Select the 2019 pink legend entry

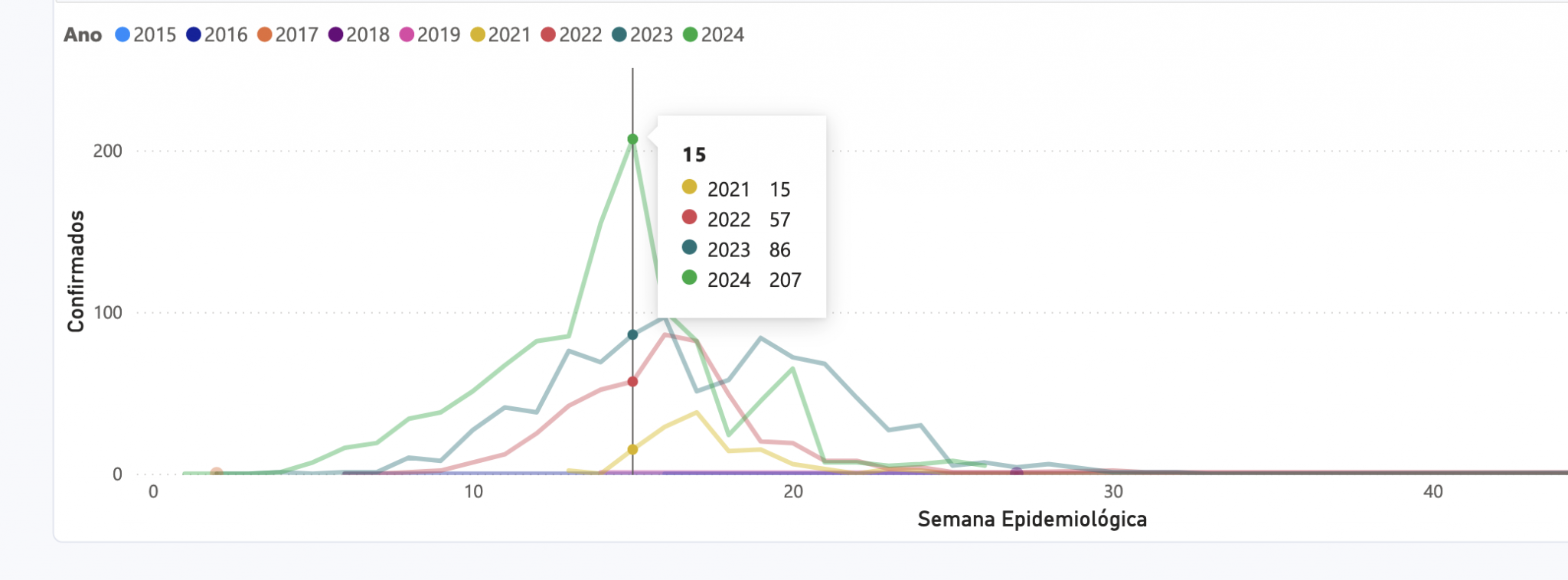click(x=430, y=35)
